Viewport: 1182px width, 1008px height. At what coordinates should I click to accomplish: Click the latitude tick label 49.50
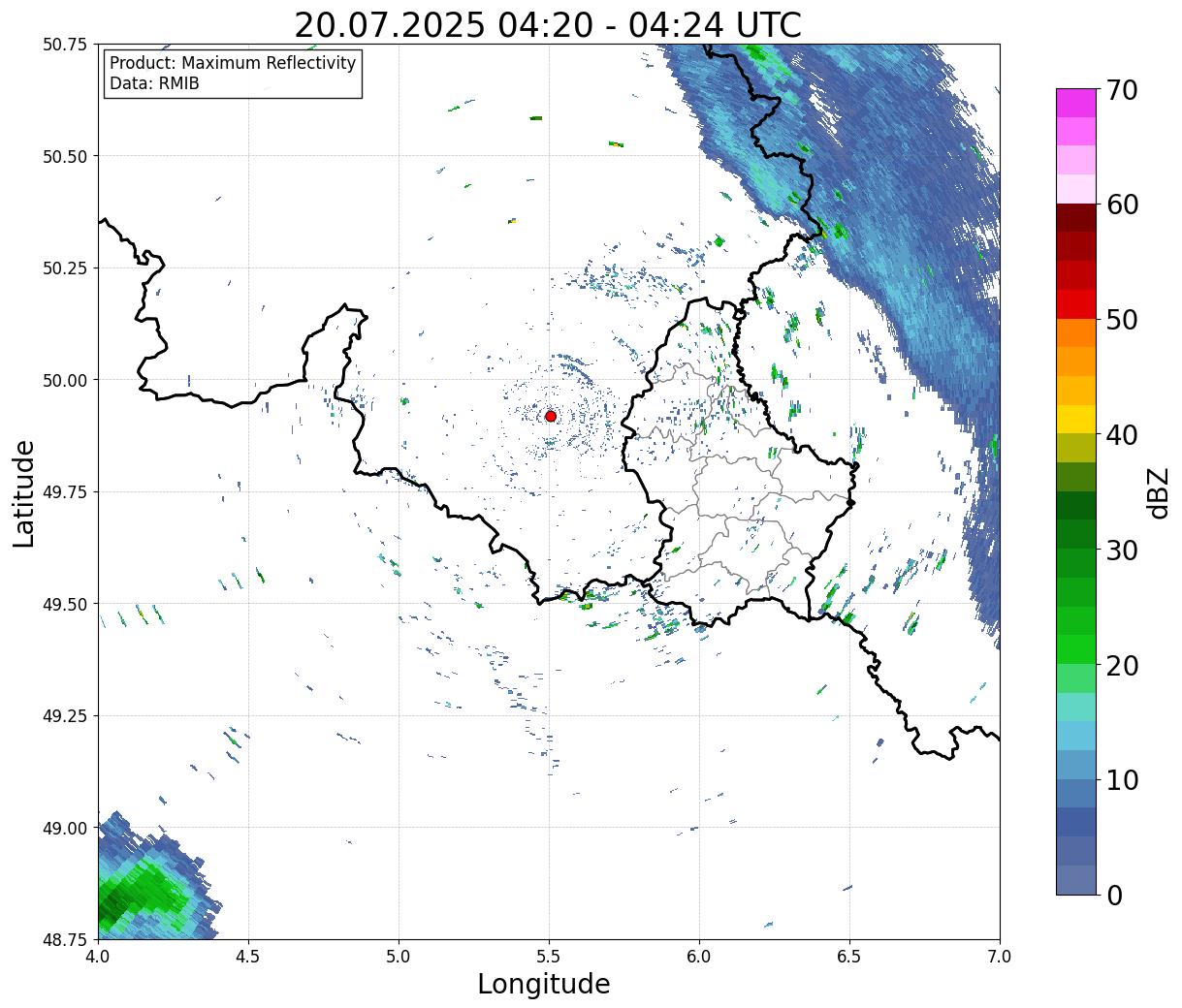(x=64, y=604)
